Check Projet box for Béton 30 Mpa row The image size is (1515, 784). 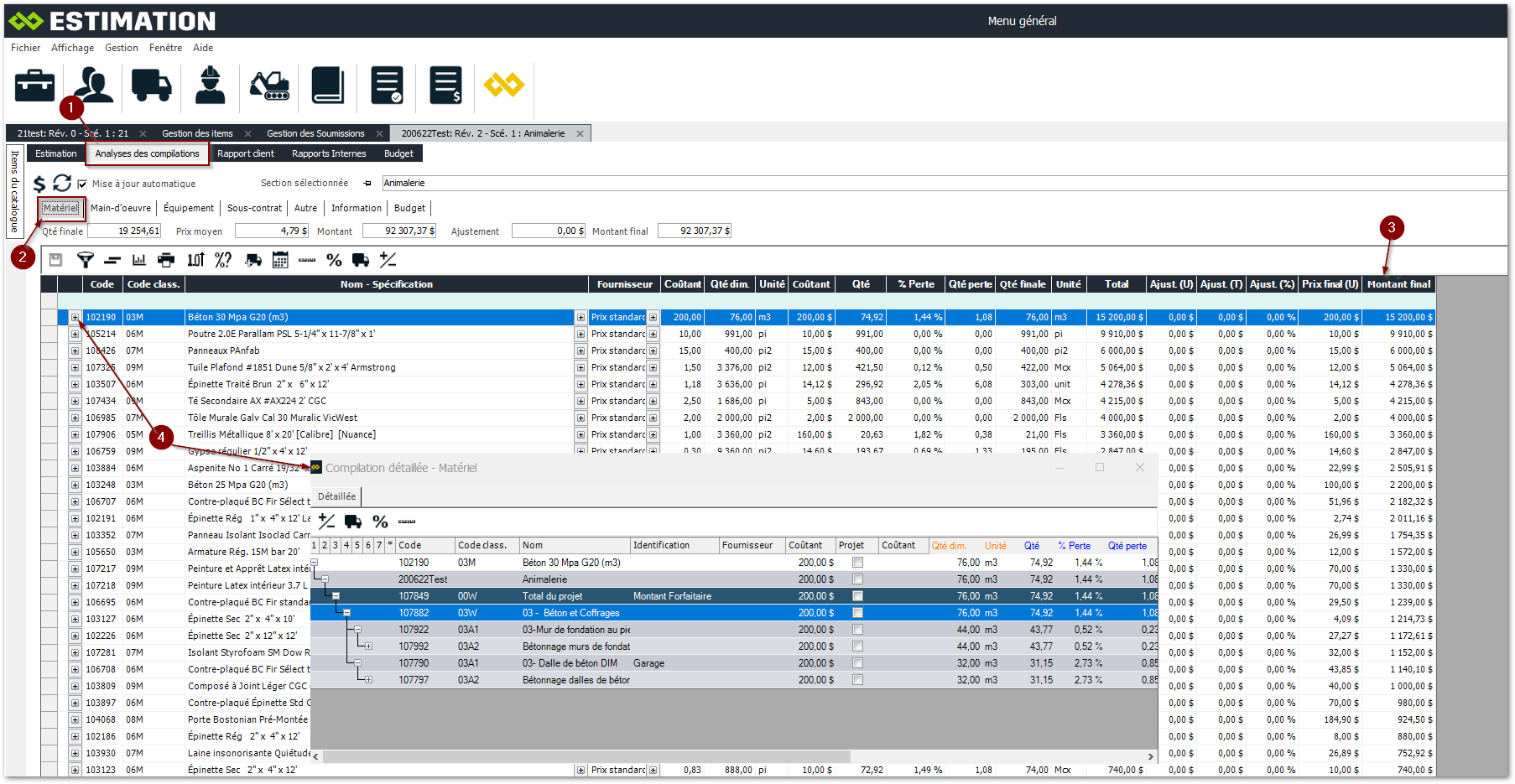pyautogui.click(x=857, y=563)
